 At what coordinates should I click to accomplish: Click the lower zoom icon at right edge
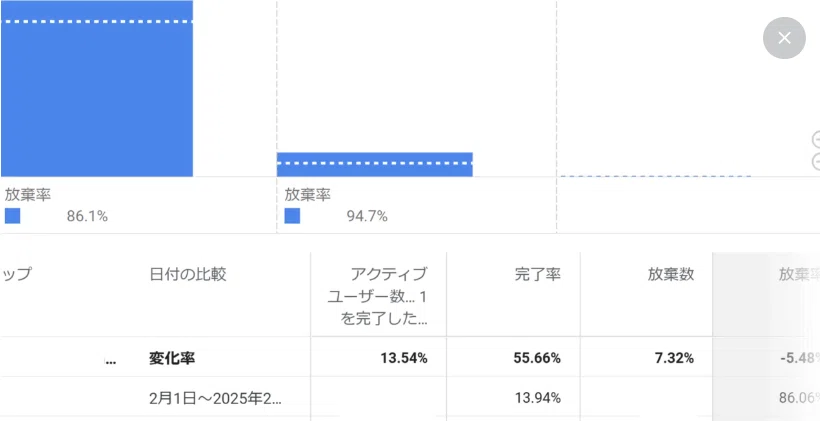tap(816, 162)
